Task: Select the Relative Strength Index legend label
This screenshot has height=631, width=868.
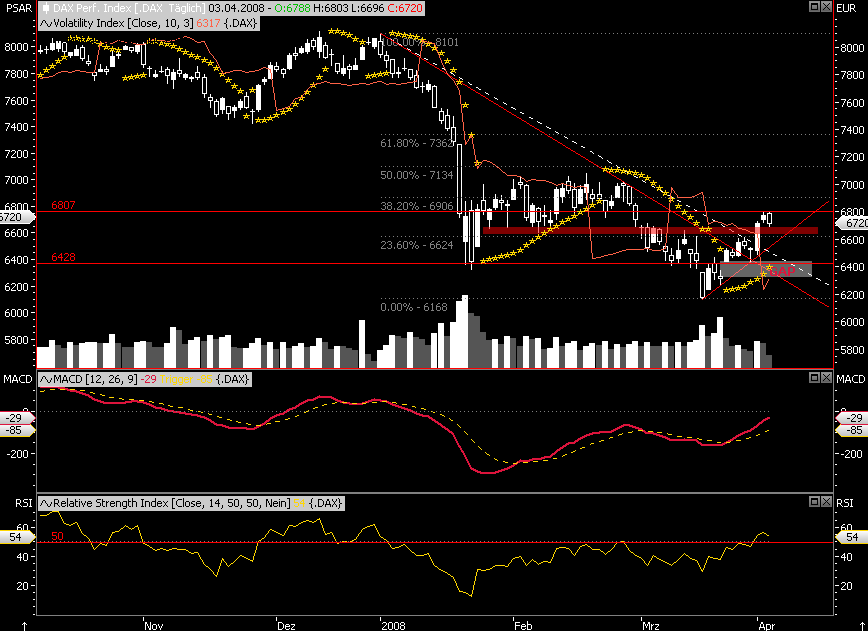Action: [191, 503]
